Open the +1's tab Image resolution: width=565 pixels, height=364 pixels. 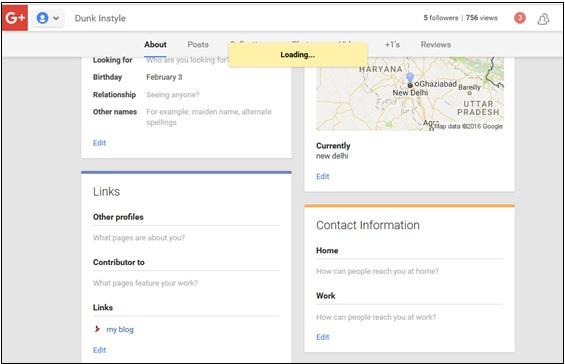click(392, 44)
